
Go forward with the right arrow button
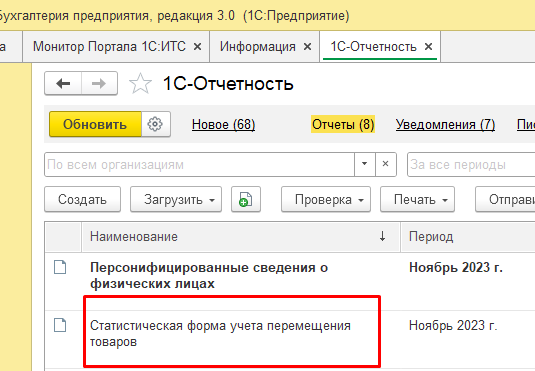(x=99, y=83)
